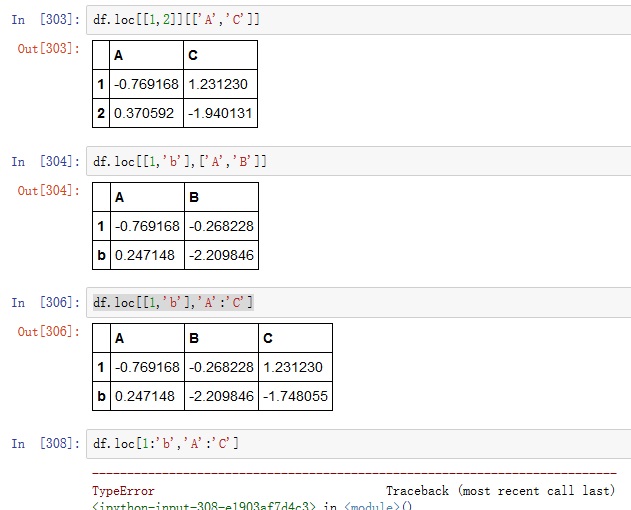Click row index 2 in Out[303] table
The height and width of the screenshot is (510, 631).
click(101, 113)
